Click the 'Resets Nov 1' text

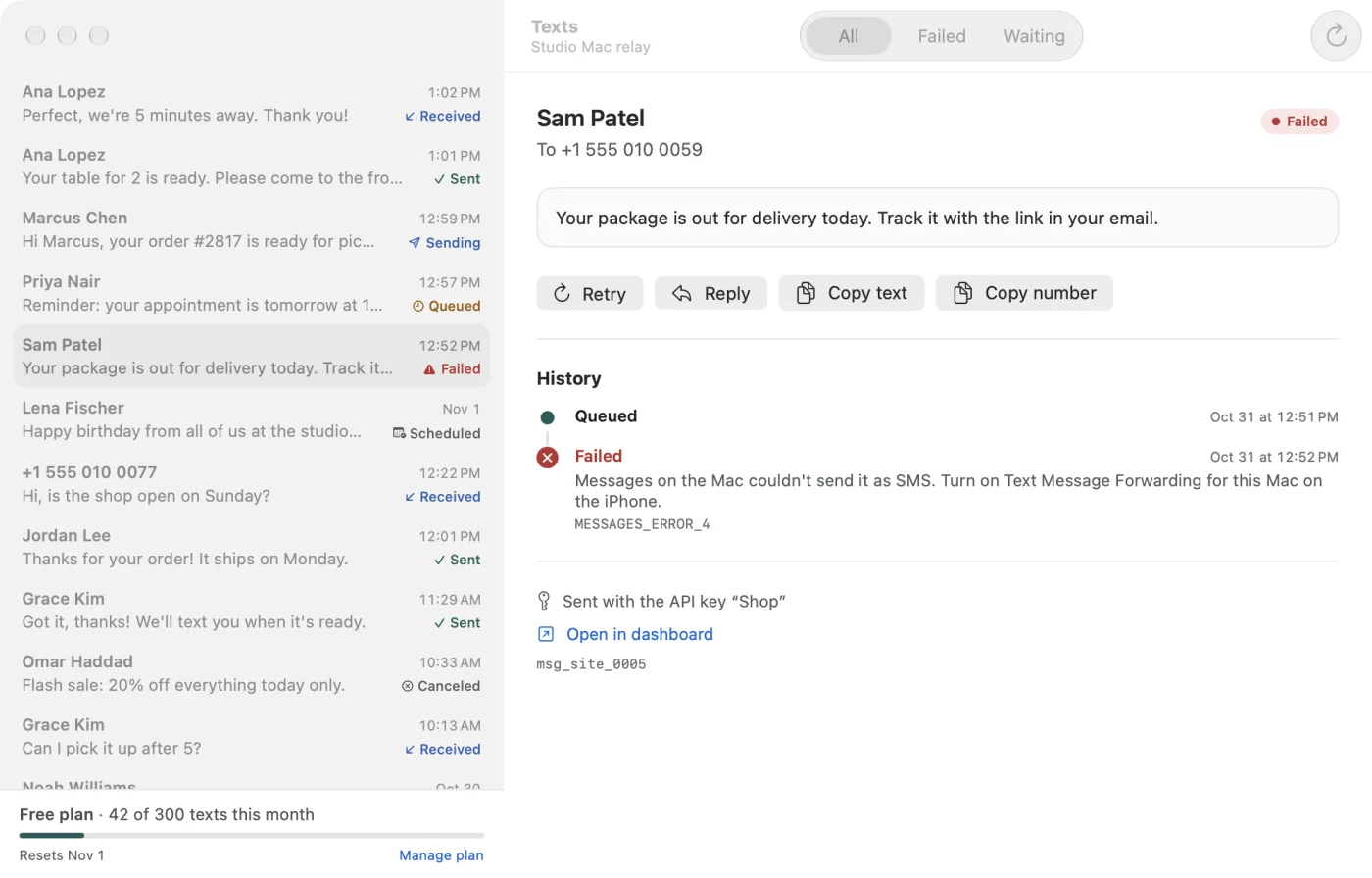(62, 855)
